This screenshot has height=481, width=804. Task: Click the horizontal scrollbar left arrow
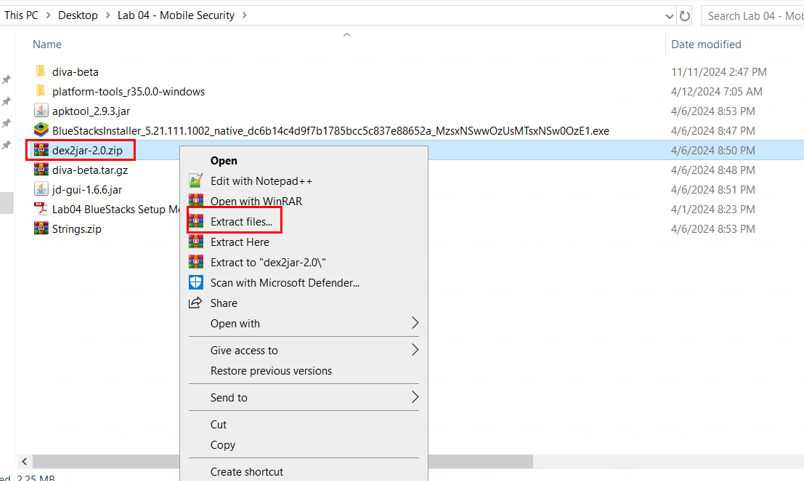[x=24, y=462]
